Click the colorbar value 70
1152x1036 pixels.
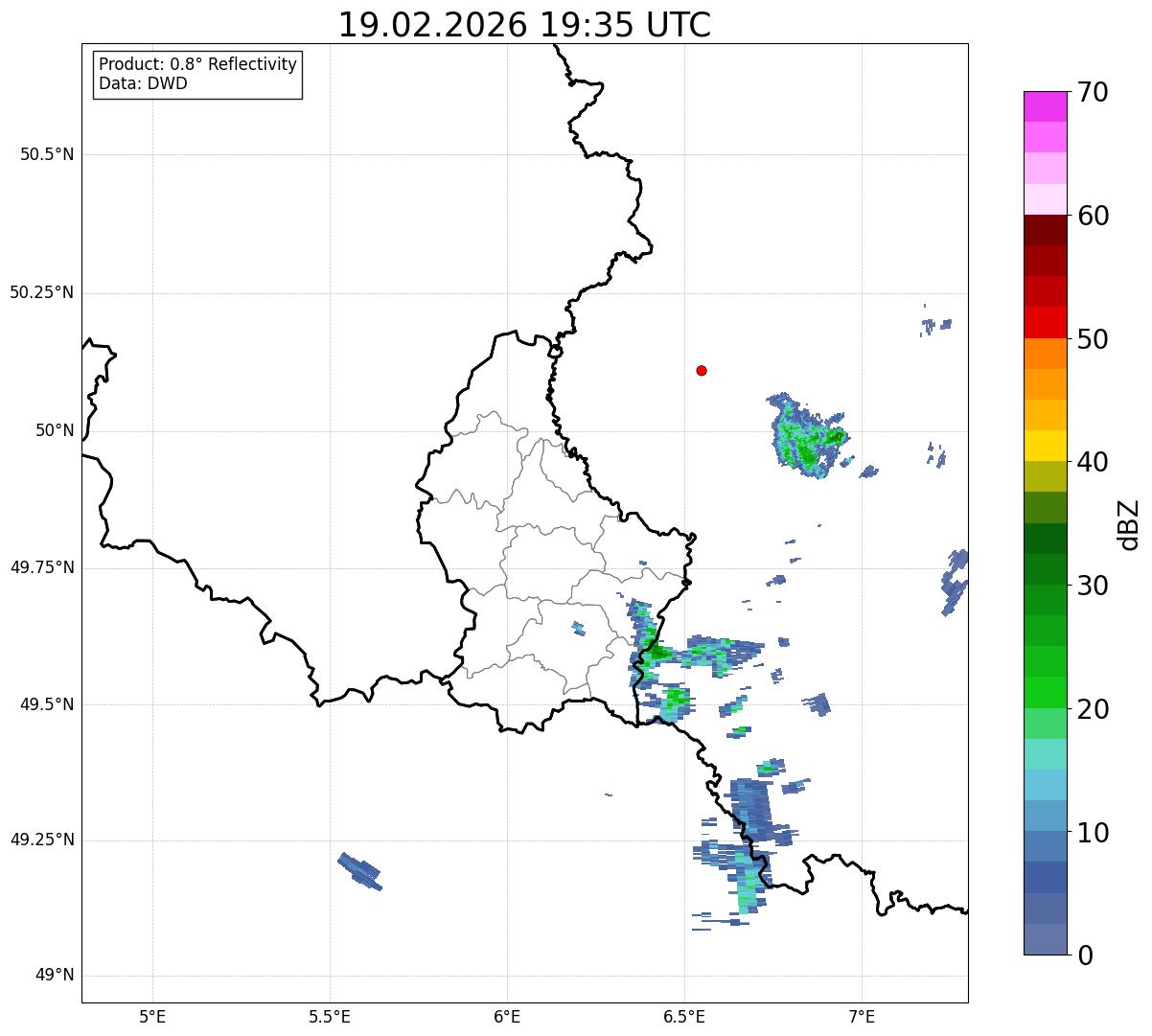1093,92
